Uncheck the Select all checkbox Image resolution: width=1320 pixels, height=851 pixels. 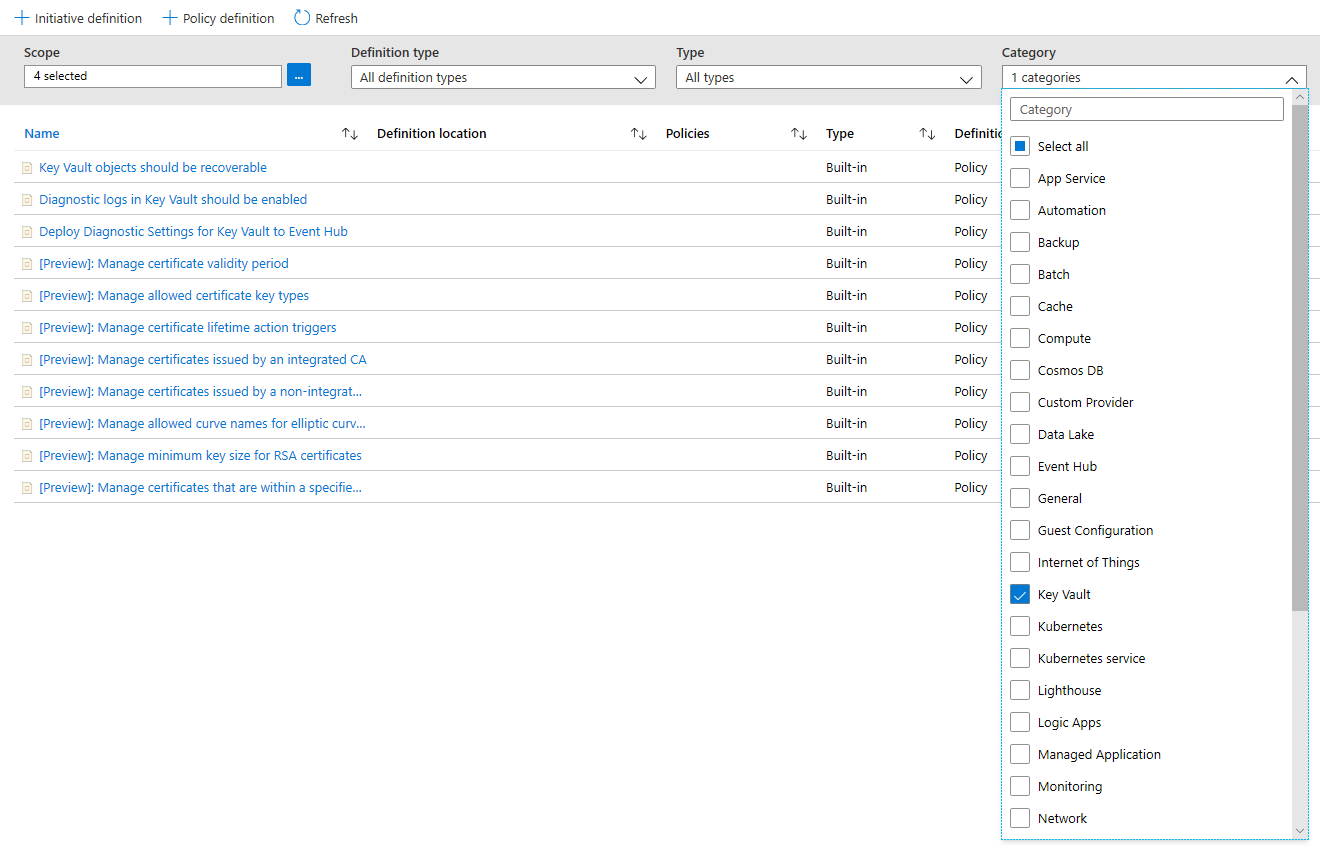point(1019,145)
